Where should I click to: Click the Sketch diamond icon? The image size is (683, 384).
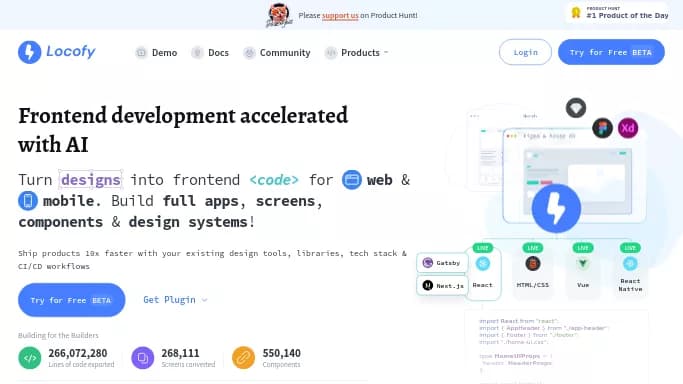576,108
